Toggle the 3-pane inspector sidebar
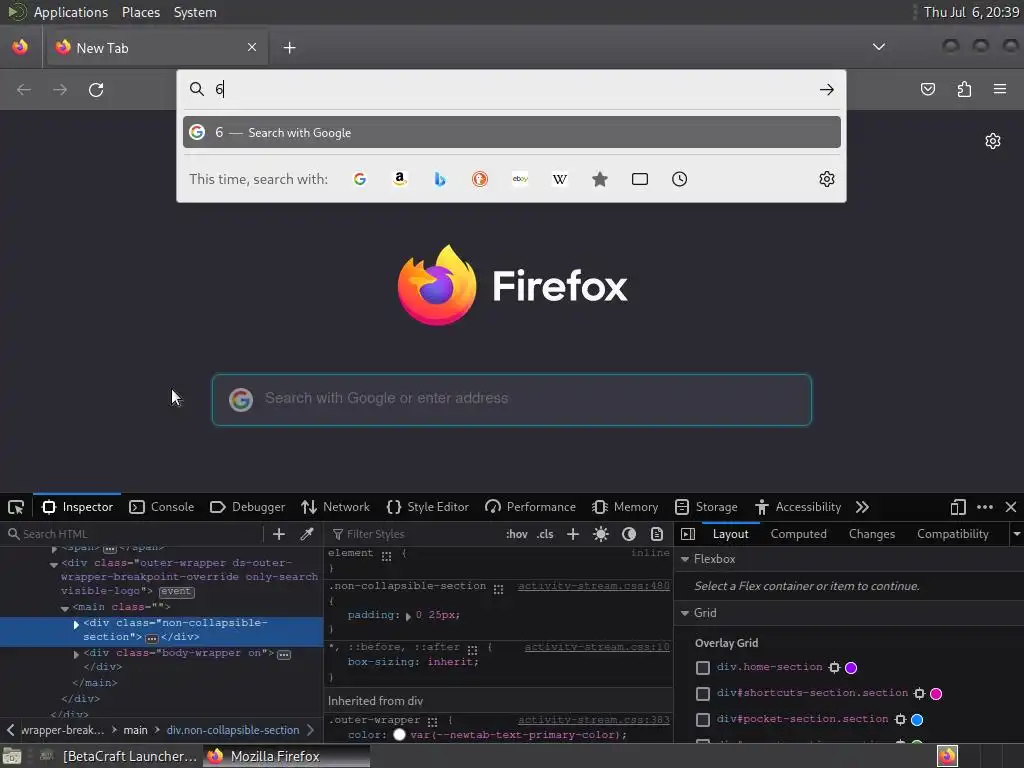Screen dimensions: 1024x768 (688, 534)
